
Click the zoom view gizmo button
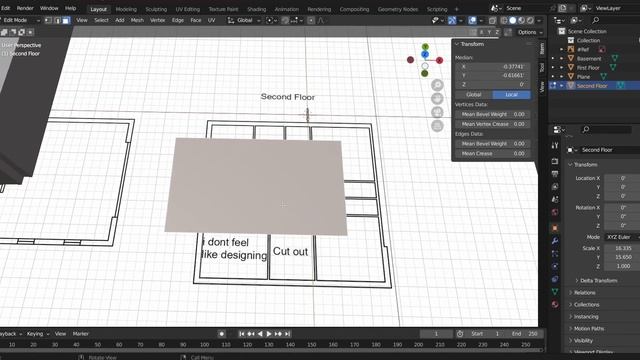(x=437, y=85)
